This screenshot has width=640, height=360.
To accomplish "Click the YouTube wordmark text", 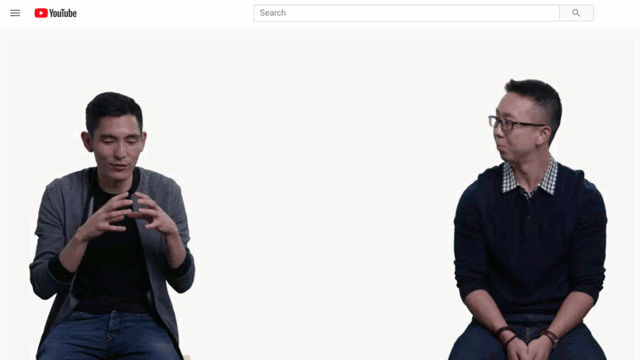I will [63, 13].
